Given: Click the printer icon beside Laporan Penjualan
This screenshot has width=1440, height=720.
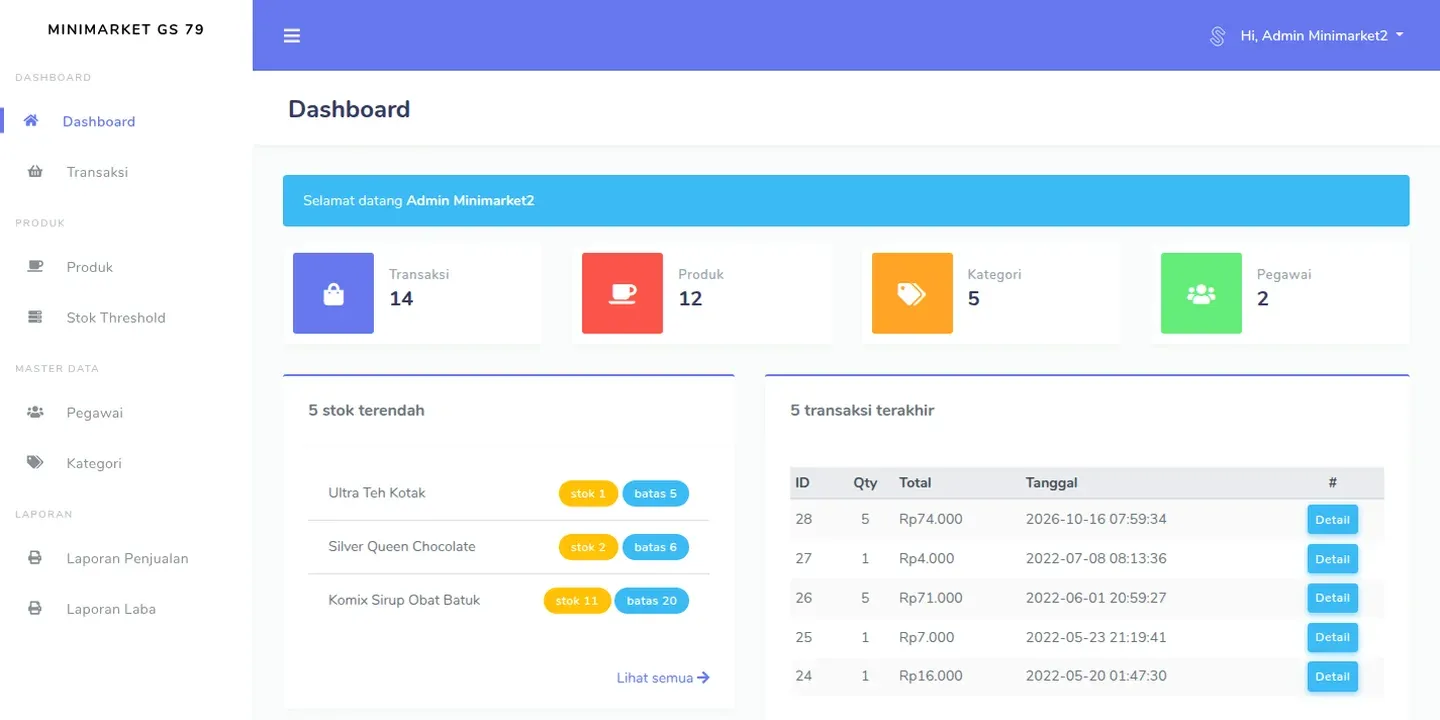Looking at the screenshot, I should [x=35, y=558].
